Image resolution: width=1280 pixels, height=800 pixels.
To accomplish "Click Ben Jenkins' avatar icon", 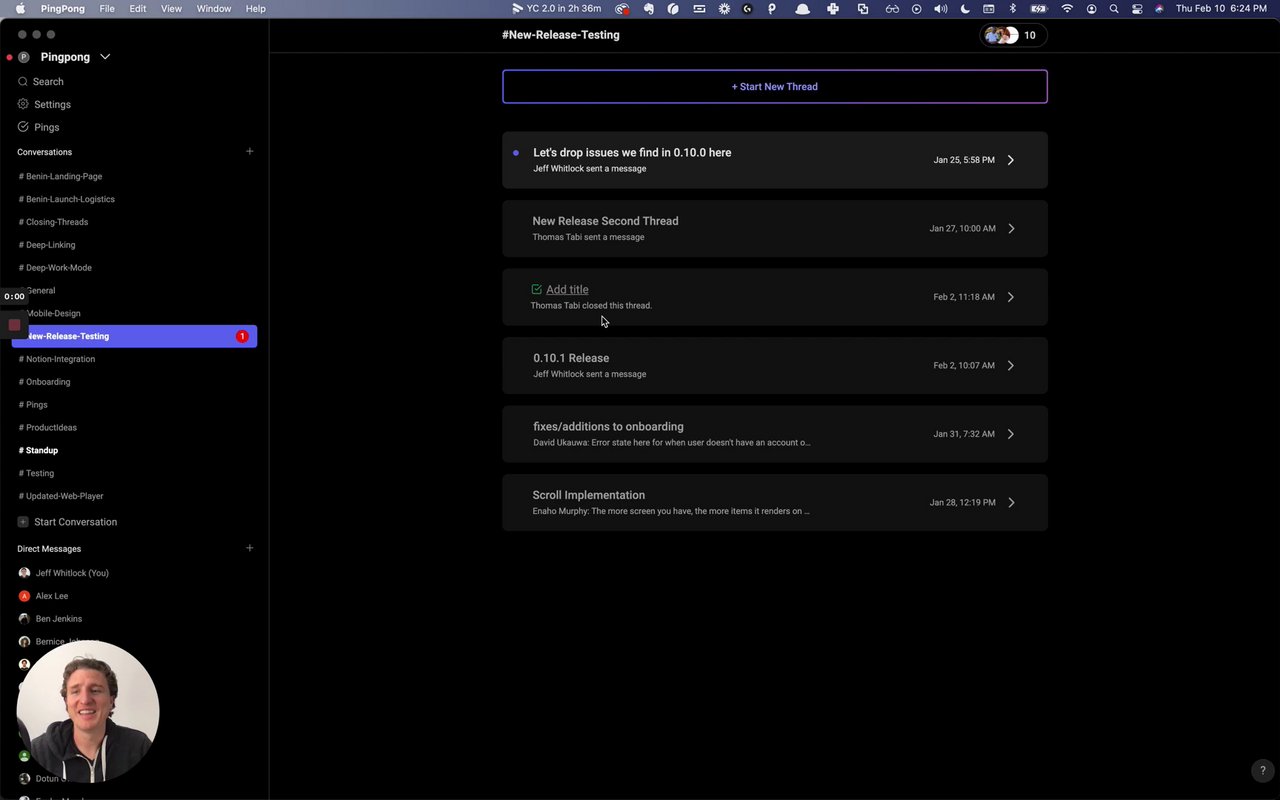I will coord(24,619).
